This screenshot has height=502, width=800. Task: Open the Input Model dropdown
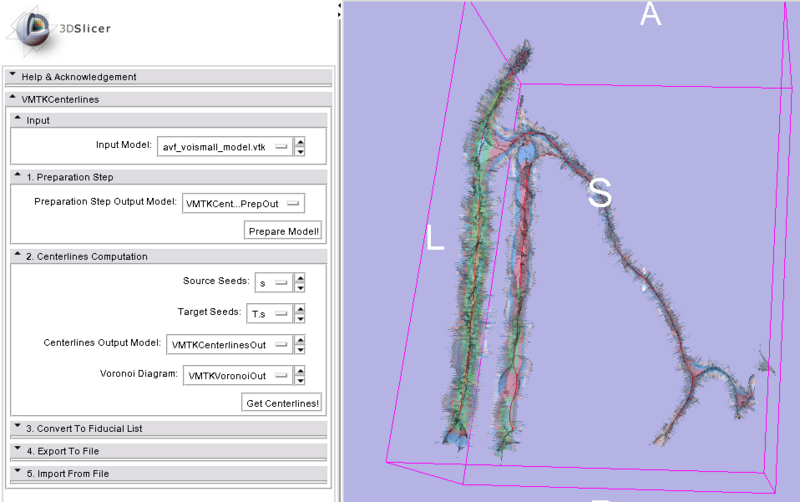224,148
